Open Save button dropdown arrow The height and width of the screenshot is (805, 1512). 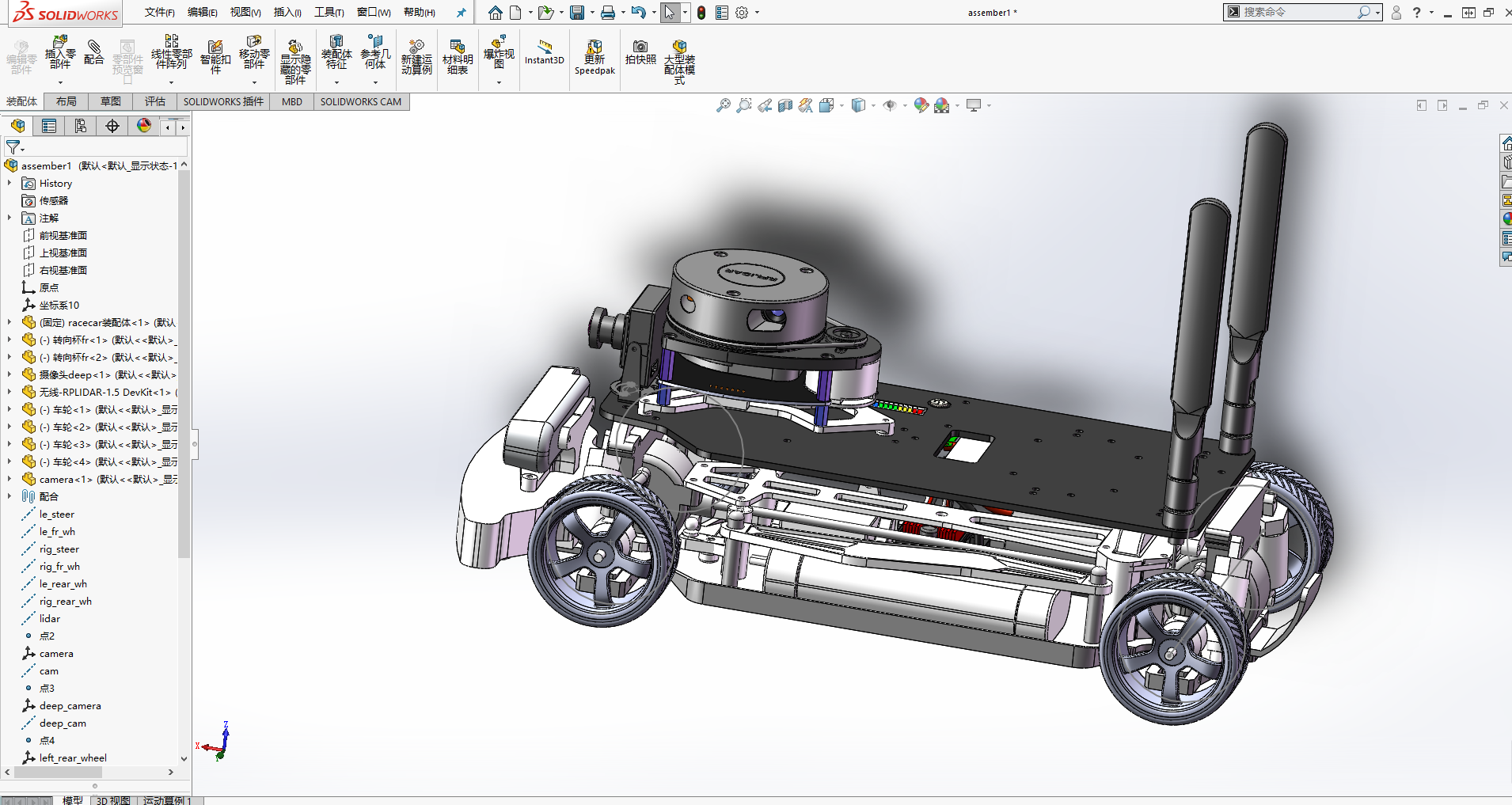click(591, 13)
